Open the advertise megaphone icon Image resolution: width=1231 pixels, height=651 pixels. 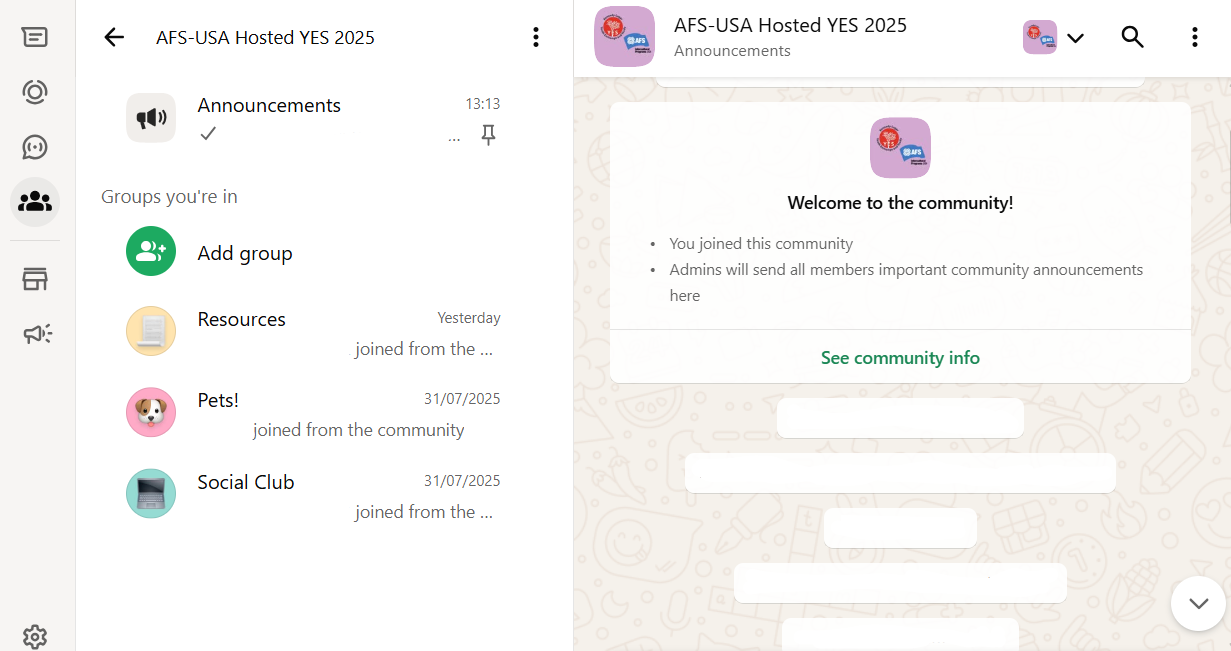point(35,334)
